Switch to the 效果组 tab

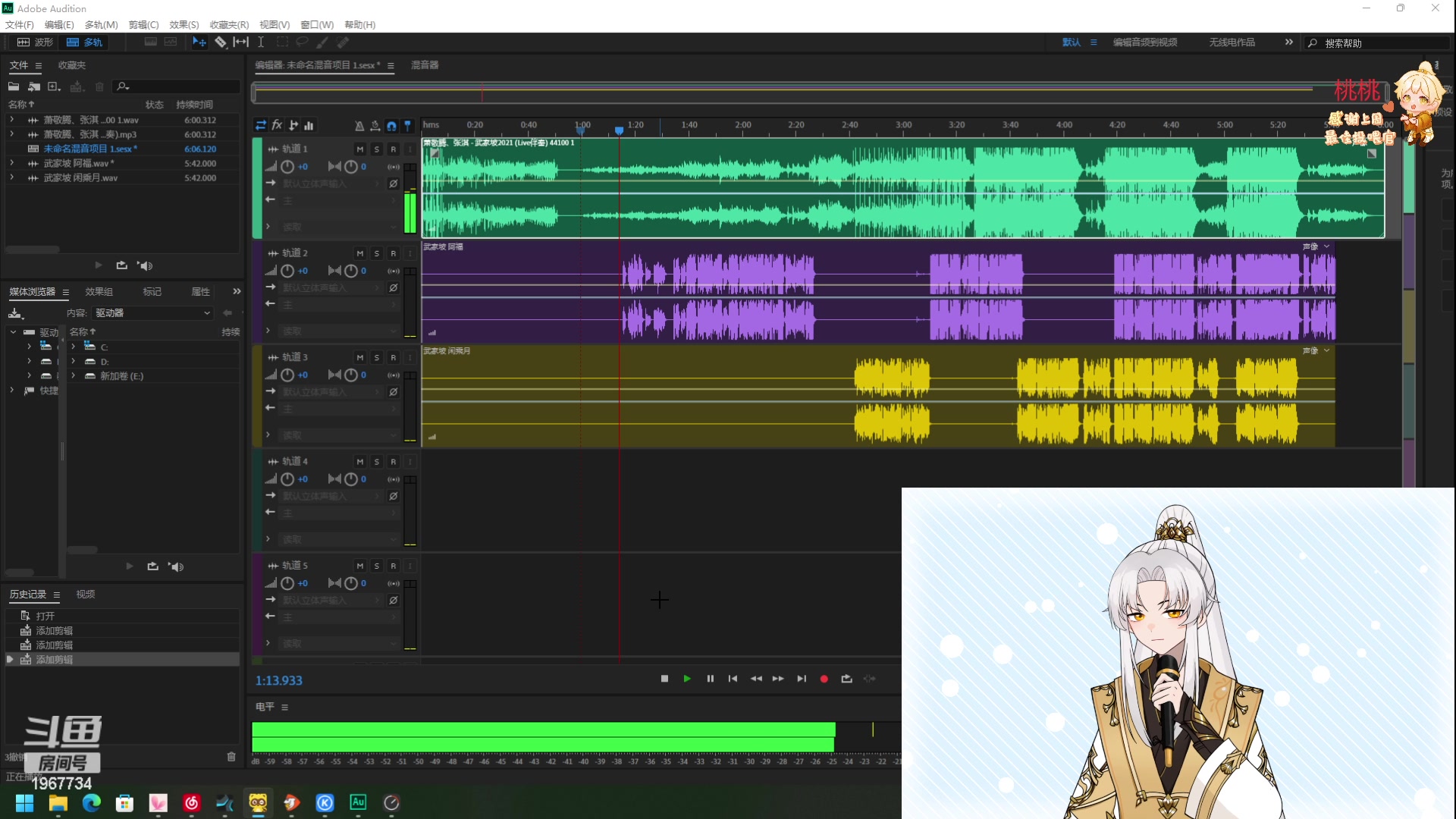tap(99, 292)
